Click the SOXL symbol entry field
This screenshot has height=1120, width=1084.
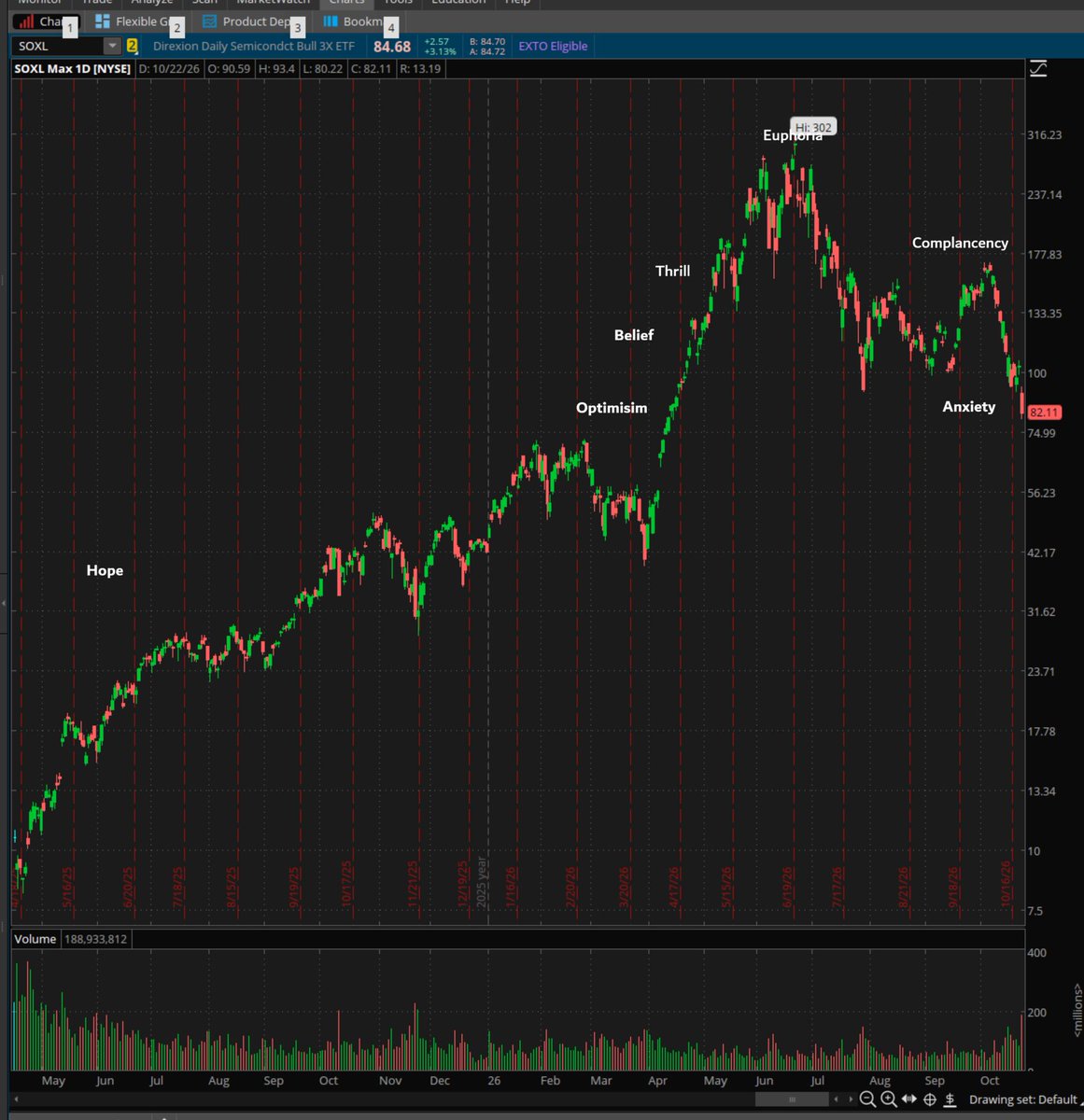(x=58, y=46)
